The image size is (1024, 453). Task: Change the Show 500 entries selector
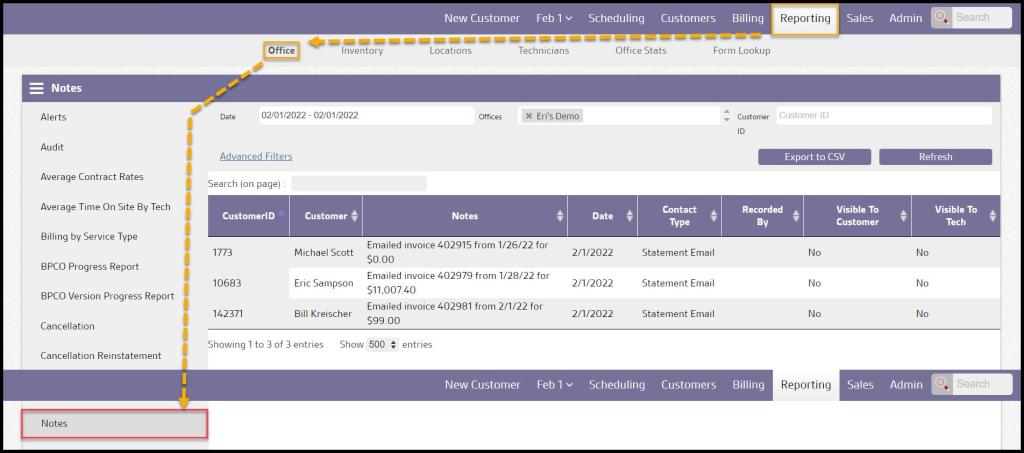381,344
